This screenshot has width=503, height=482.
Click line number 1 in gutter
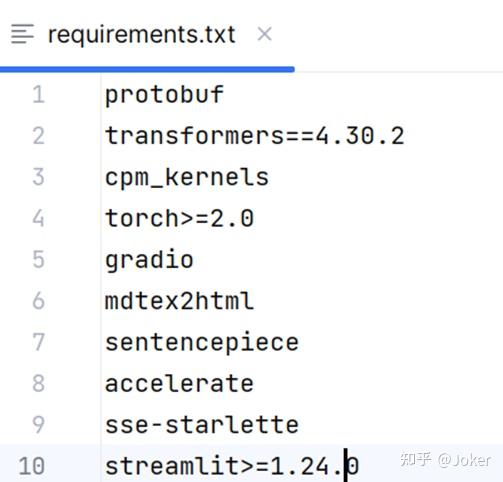[39, 94]
